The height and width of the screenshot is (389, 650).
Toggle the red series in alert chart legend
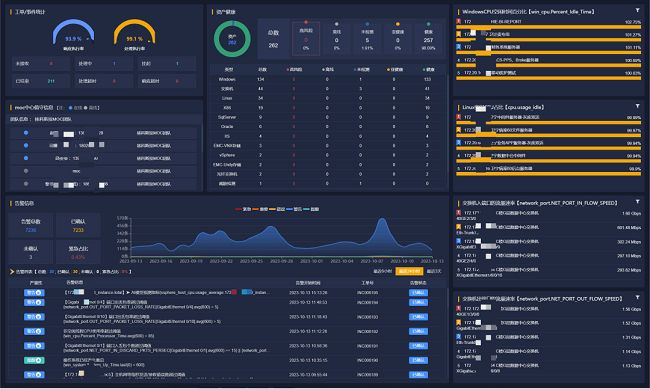(x=243, y=209)
